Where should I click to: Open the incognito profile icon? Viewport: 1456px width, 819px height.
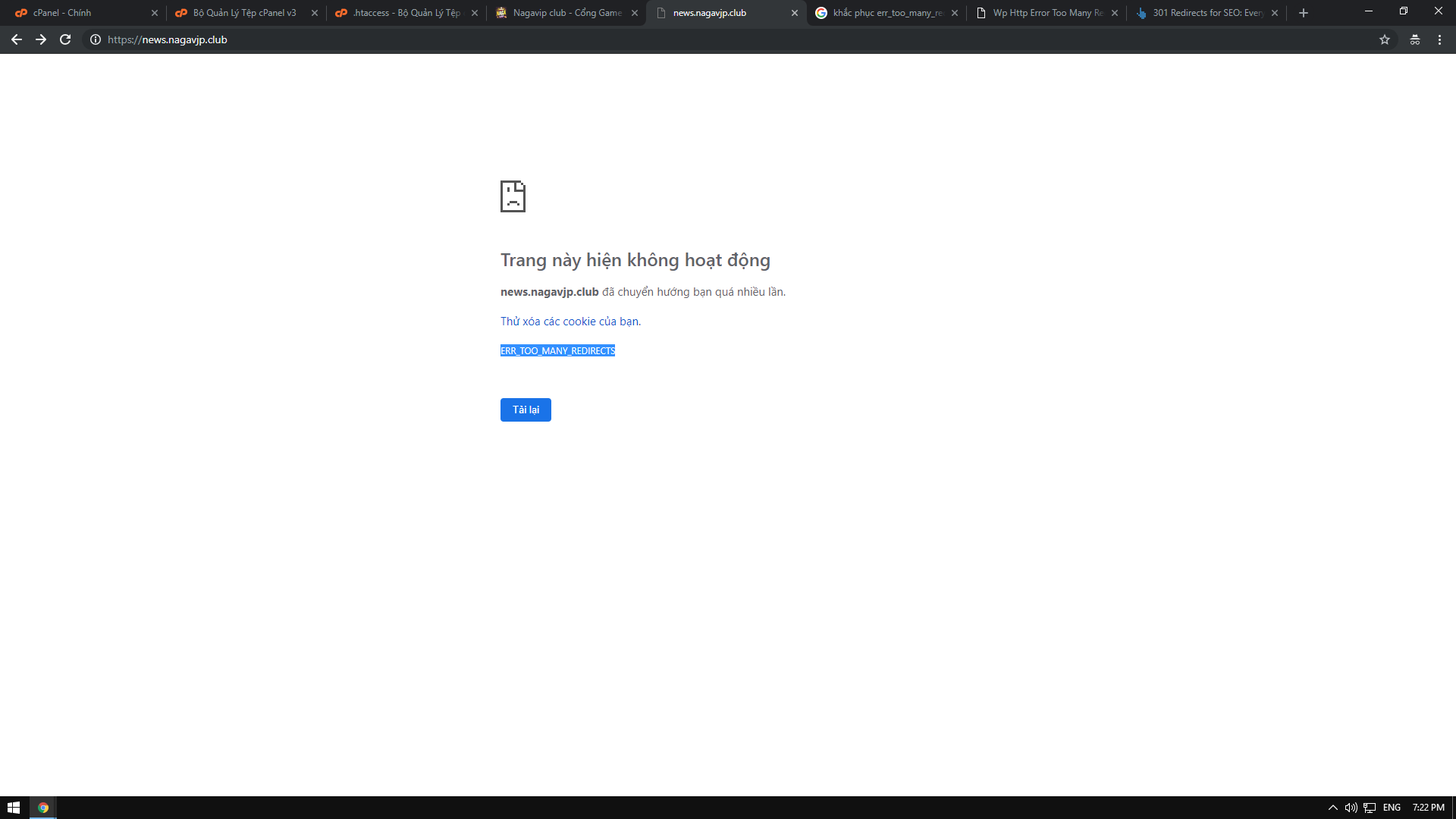[1415, 39]
